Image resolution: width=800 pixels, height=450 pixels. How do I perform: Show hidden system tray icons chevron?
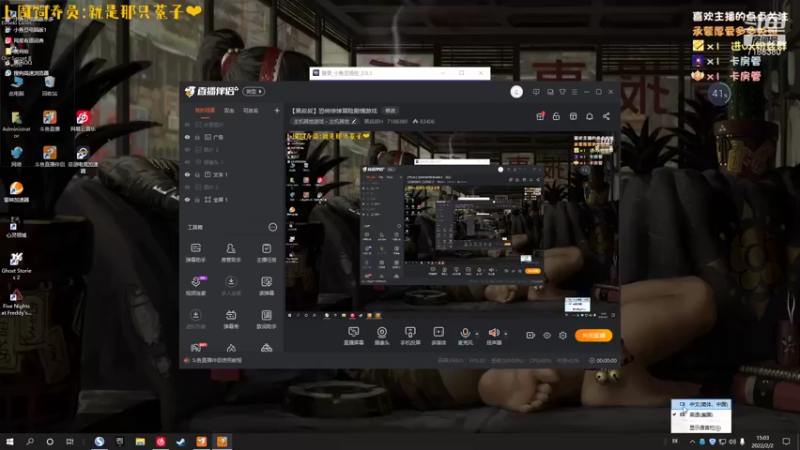[692, 441]
